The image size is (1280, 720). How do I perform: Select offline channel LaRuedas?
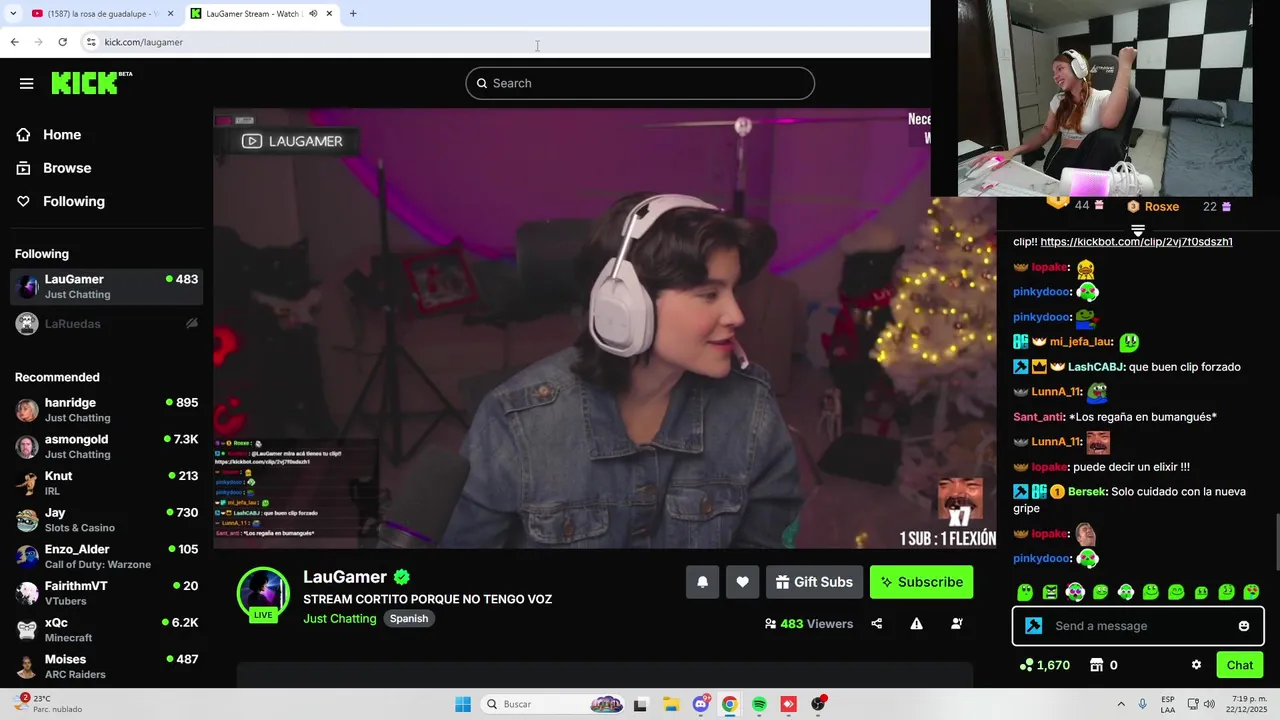(107, 323)
